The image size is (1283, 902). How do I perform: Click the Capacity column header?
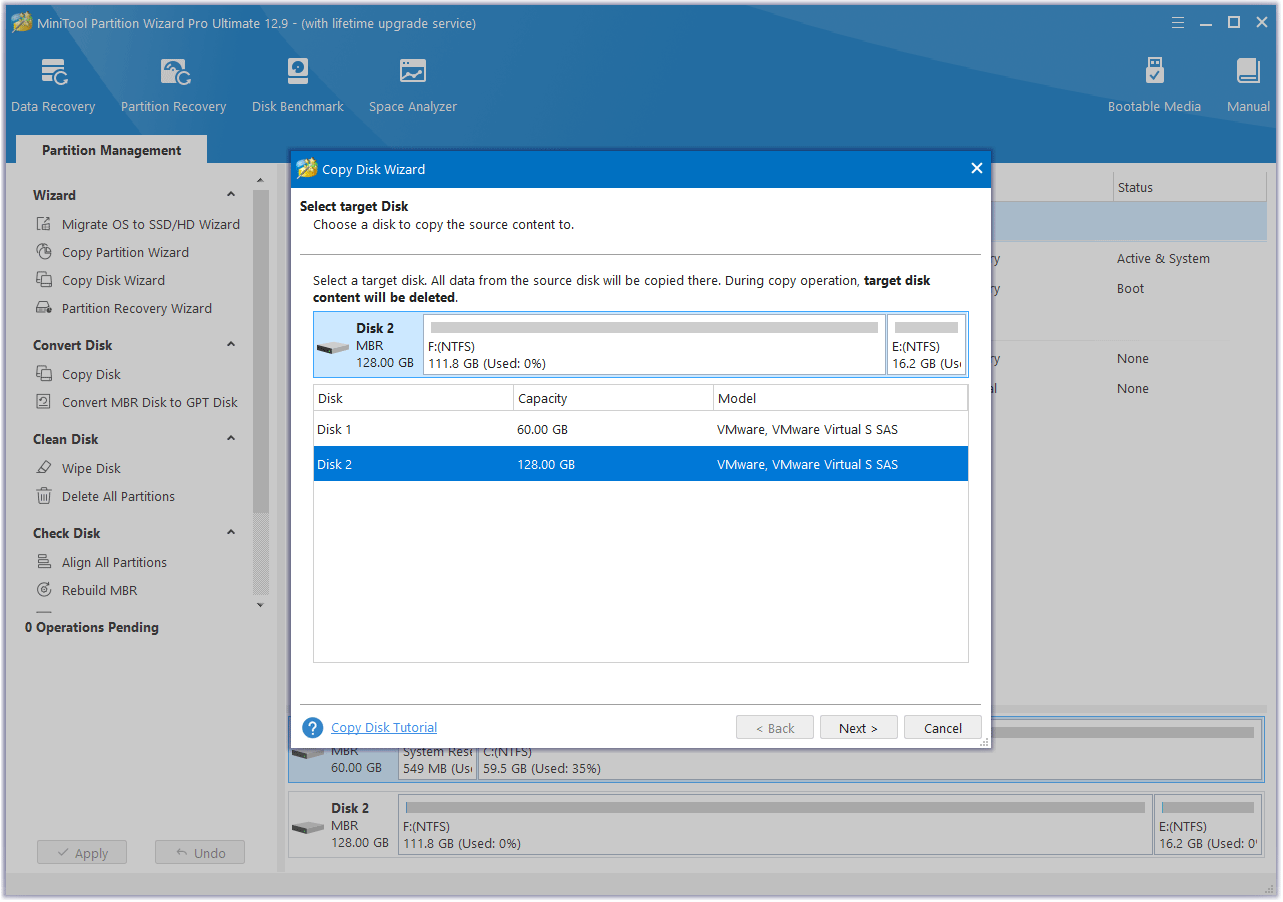613,398
